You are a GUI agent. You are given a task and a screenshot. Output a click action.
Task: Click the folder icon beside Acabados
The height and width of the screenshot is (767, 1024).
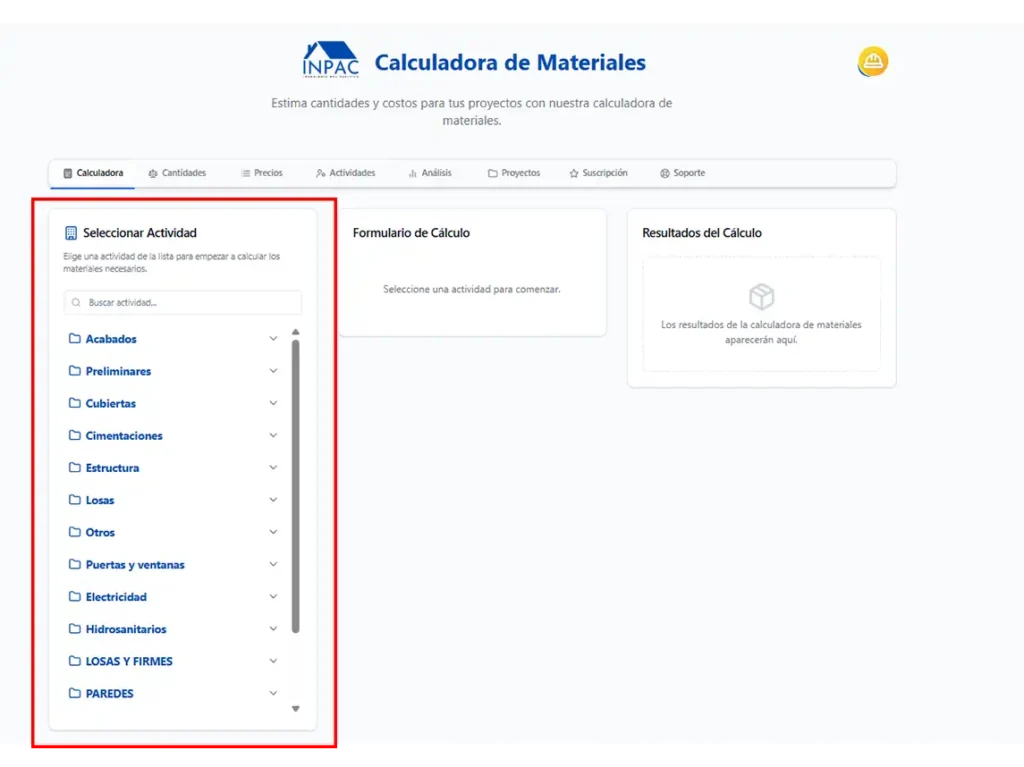point(76,338)
